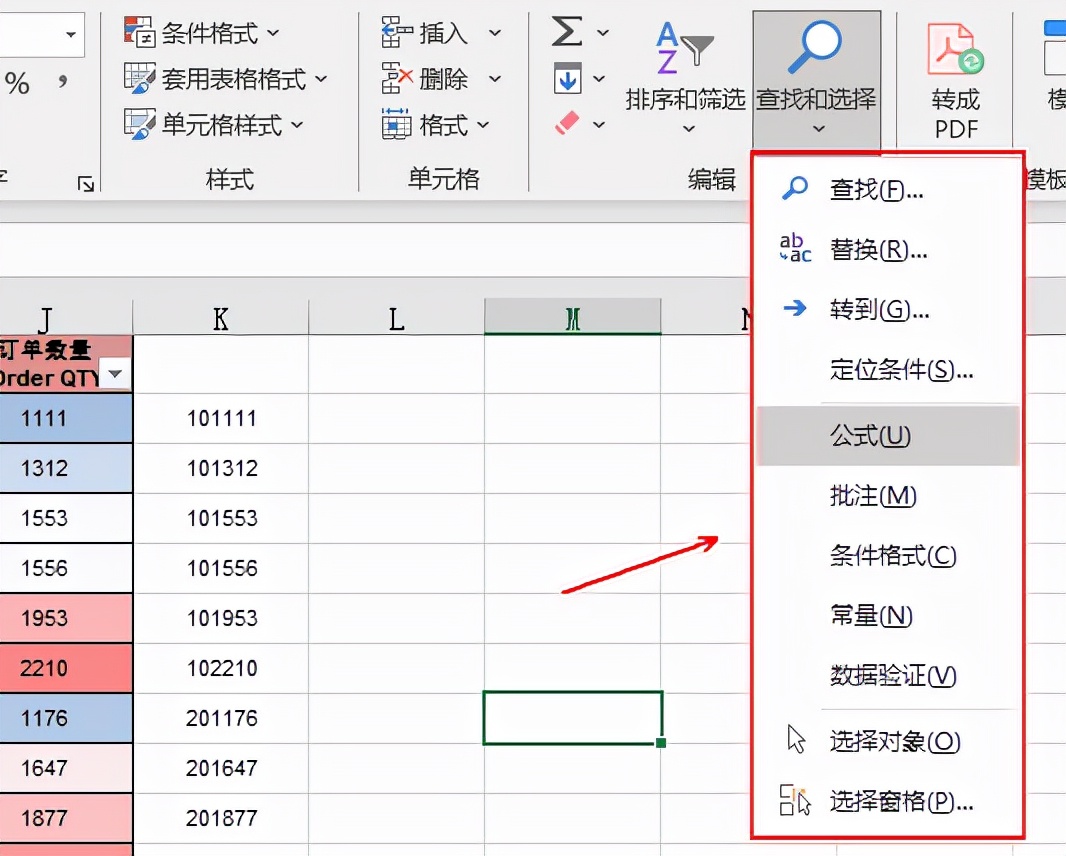Open the 单元格样式 cell styles dropdown
Screen dimensions: 1066x856
(x=213, y=124)
